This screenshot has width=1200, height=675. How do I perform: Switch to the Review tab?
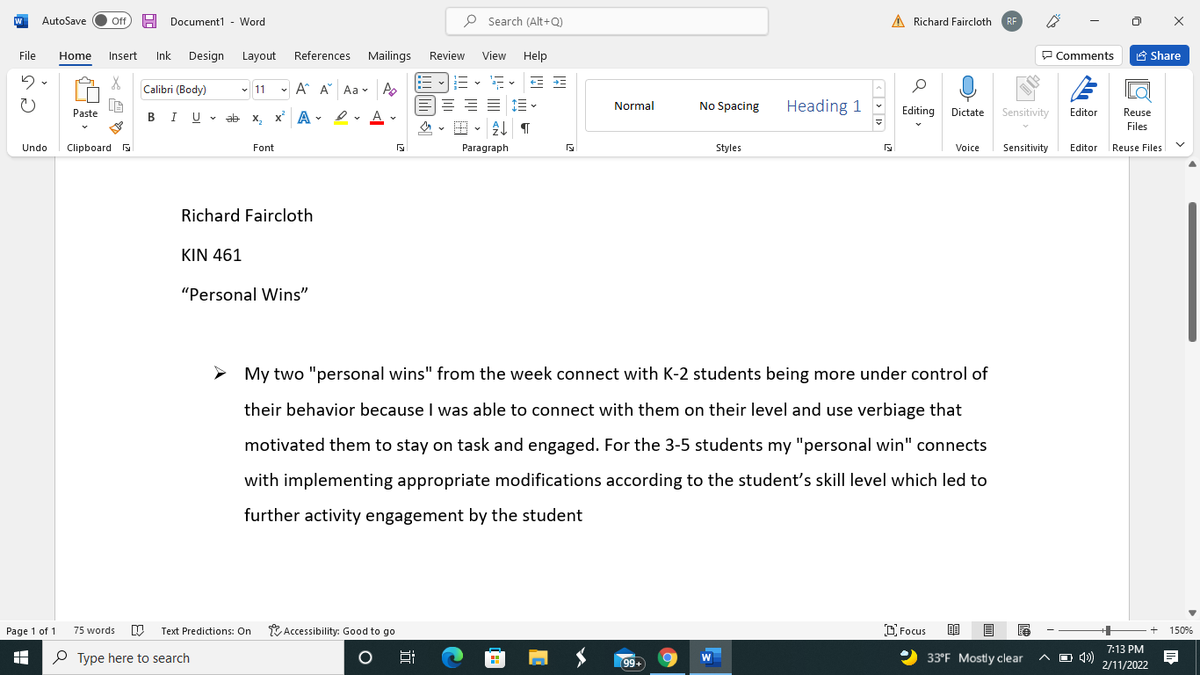pos(447,56)
